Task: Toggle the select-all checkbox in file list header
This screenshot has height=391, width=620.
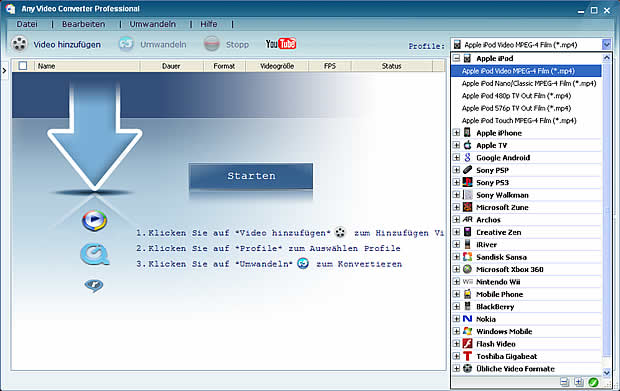Action: pos(23,66)
